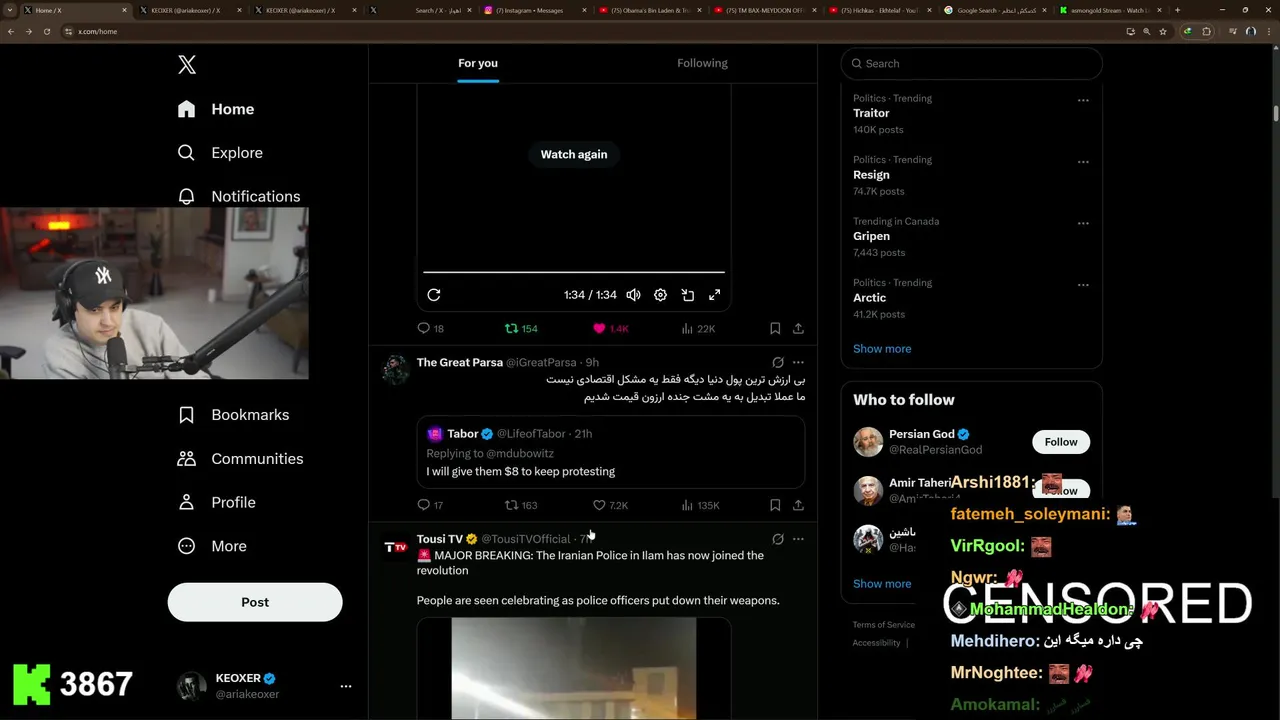The height and width of the screenshot is (720, 1280).
Task: Click Watch again on the video
Action: click(x=574, y=154)
